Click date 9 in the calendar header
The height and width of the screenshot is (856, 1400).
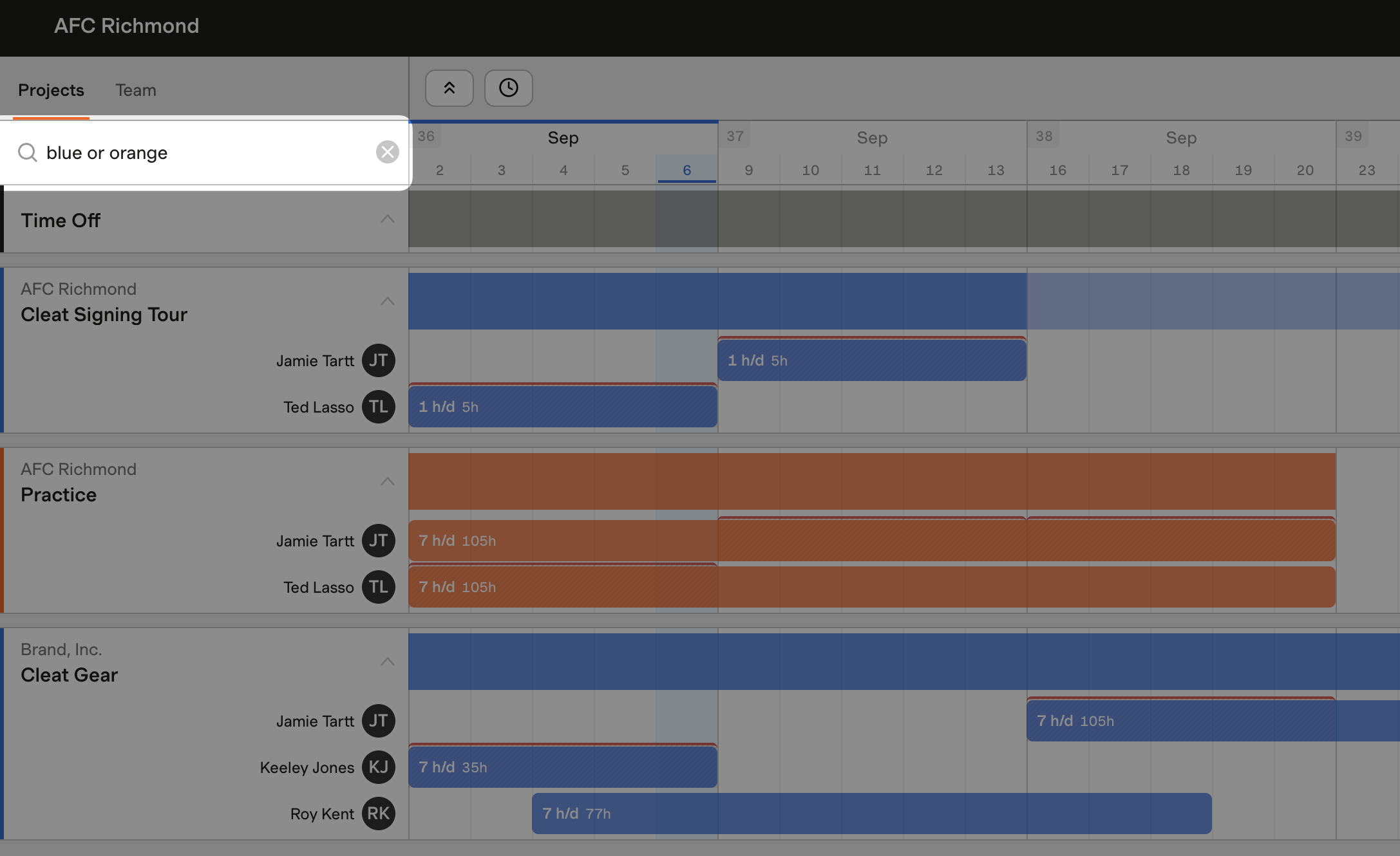pyautogui.click(x=749, y=170)
